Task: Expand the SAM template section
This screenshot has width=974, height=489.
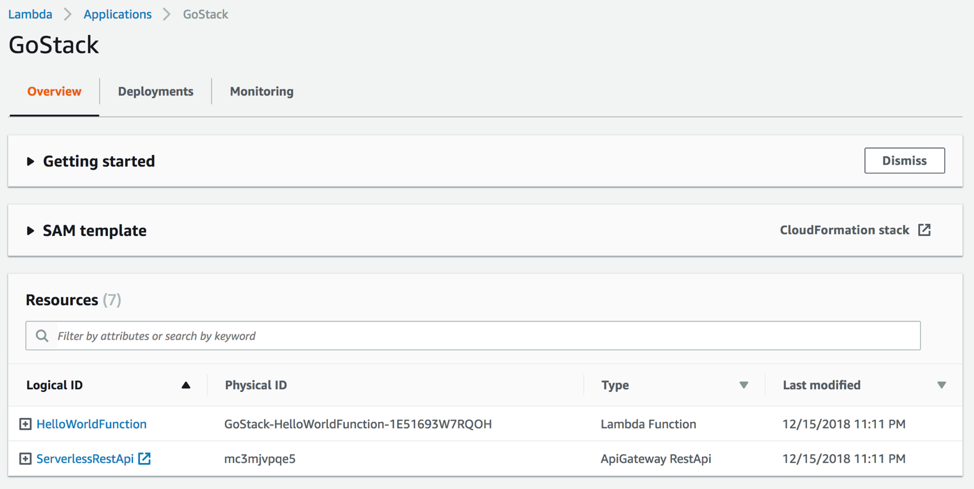Action: point(31,231)
